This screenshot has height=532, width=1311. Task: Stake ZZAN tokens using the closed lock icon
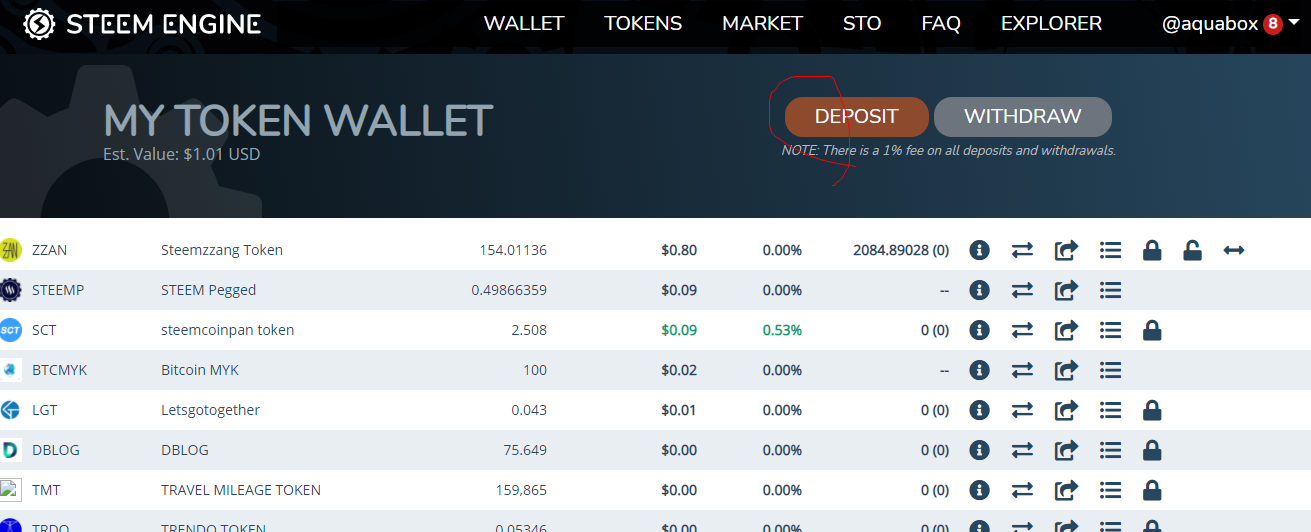pos(1152,250)
